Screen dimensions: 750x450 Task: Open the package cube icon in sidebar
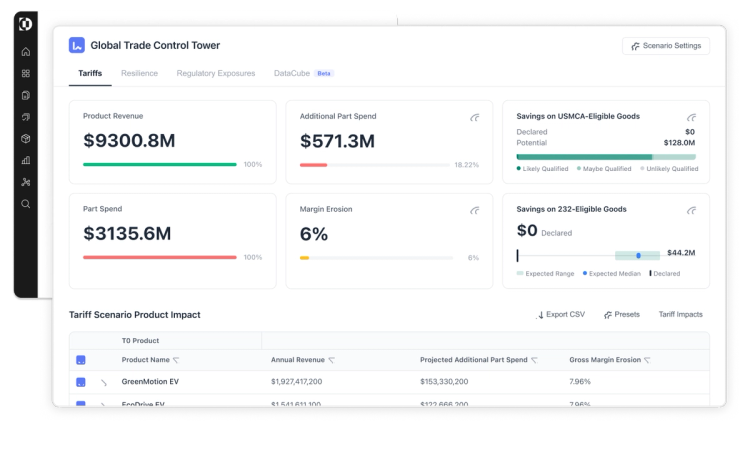[26, 139]
